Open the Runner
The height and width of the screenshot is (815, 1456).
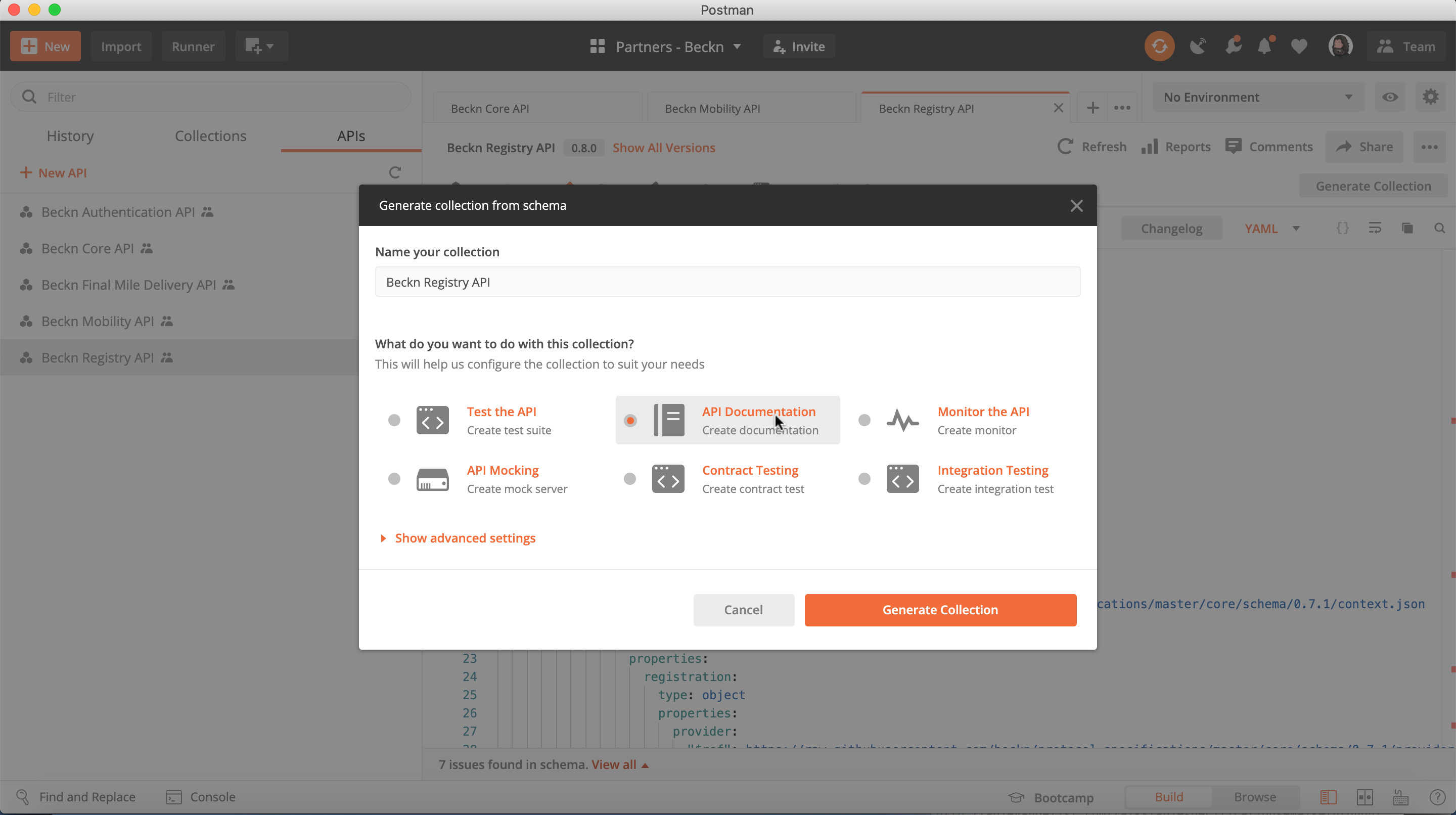[x=193, y=47]
